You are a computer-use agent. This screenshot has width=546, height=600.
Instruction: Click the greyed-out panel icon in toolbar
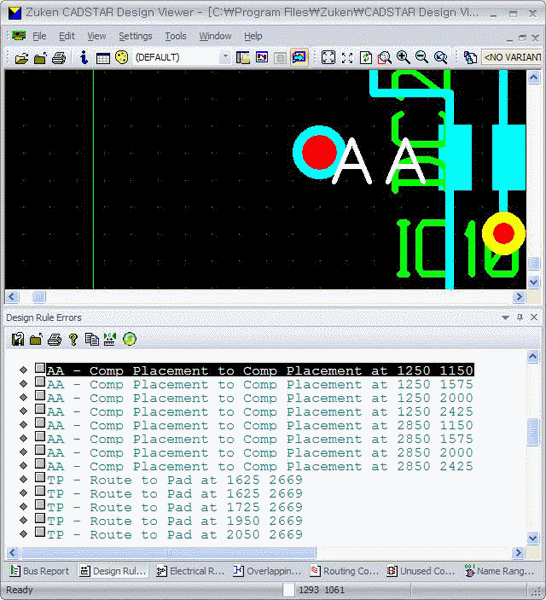tap(280, 58)
